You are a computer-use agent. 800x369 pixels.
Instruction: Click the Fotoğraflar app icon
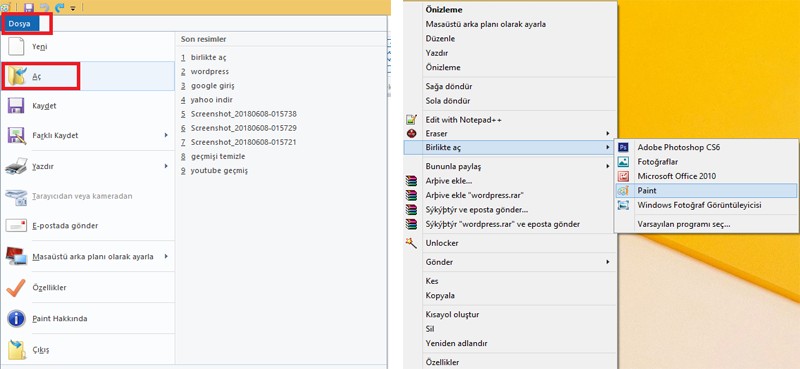(623, 162)
